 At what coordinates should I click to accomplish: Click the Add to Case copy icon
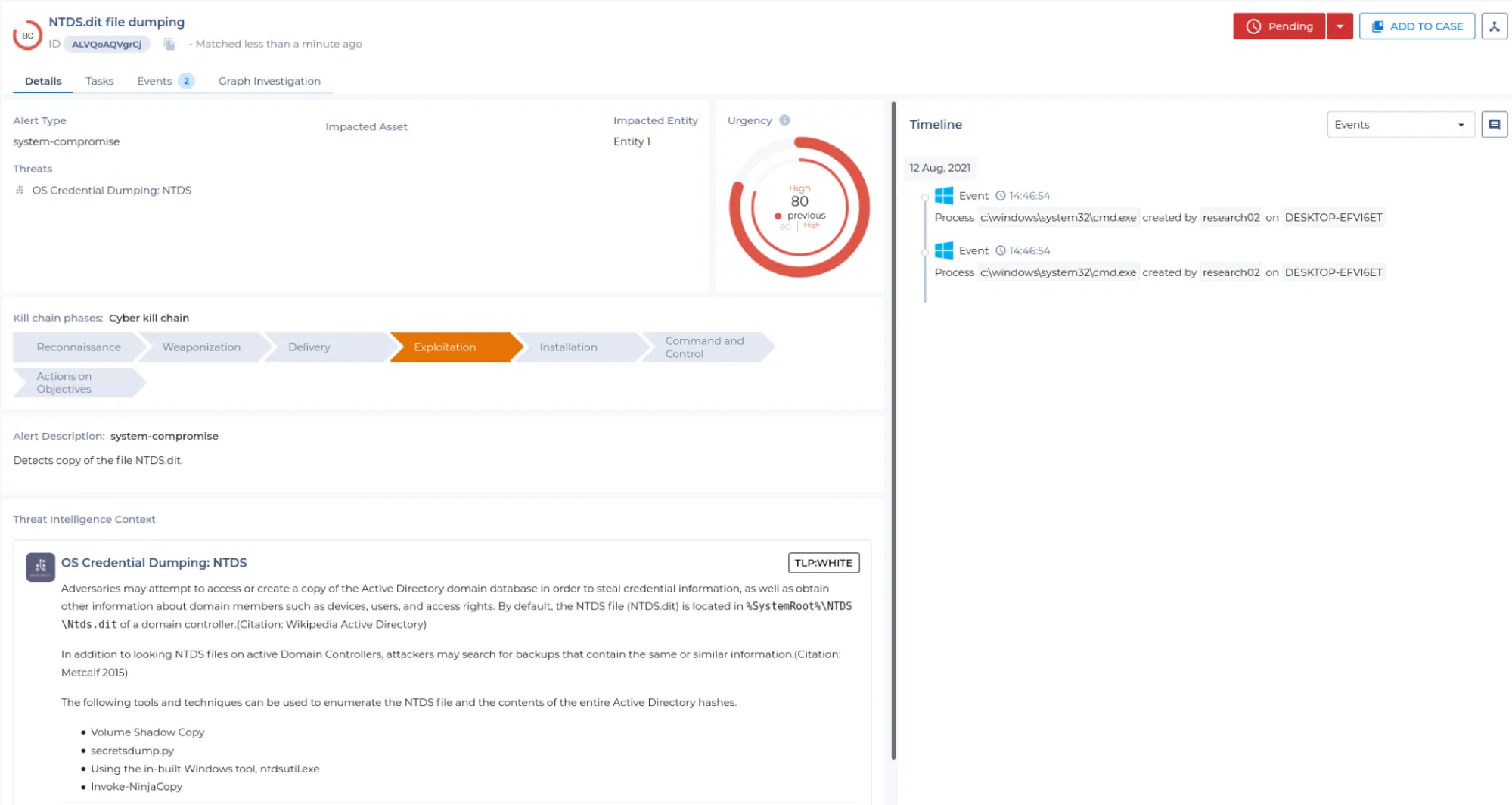pos(1377,26)
